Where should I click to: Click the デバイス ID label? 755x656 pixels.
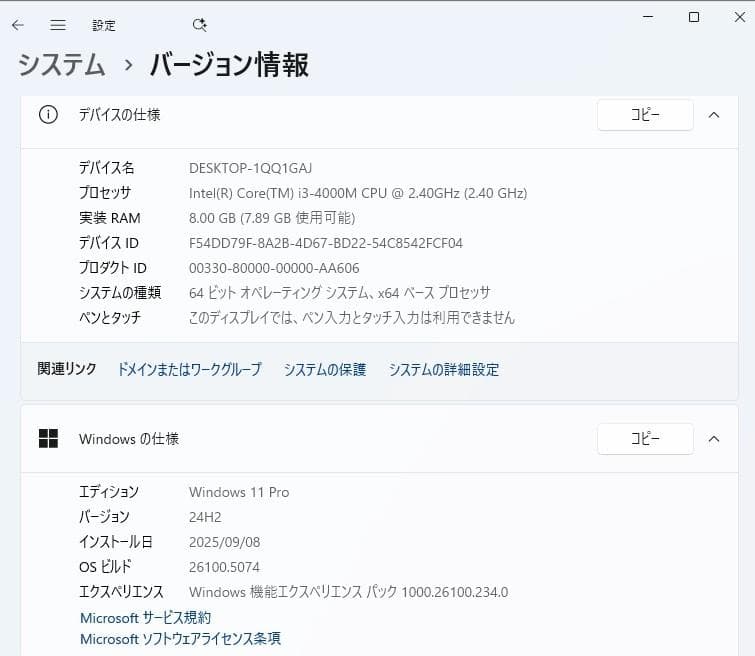click(x=109, y=243)
